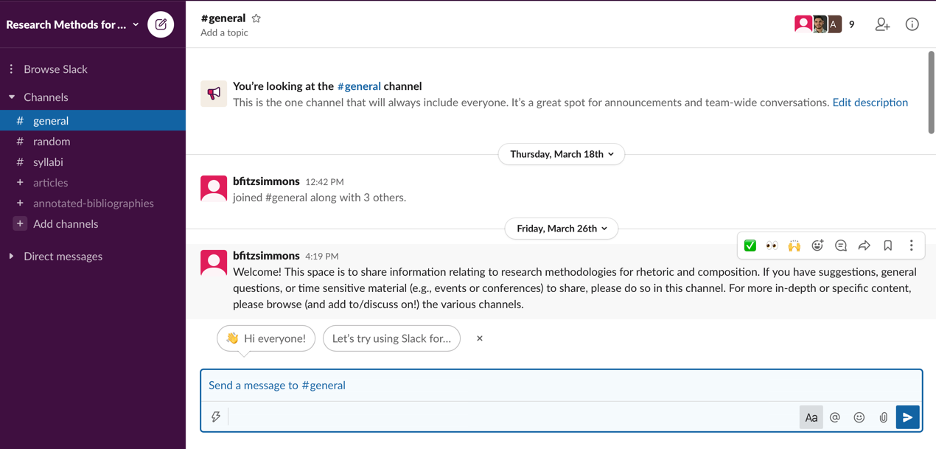The image size is (936, 450).
Task: Click the #general link in intro text
Action: click(x=359, y=86)
